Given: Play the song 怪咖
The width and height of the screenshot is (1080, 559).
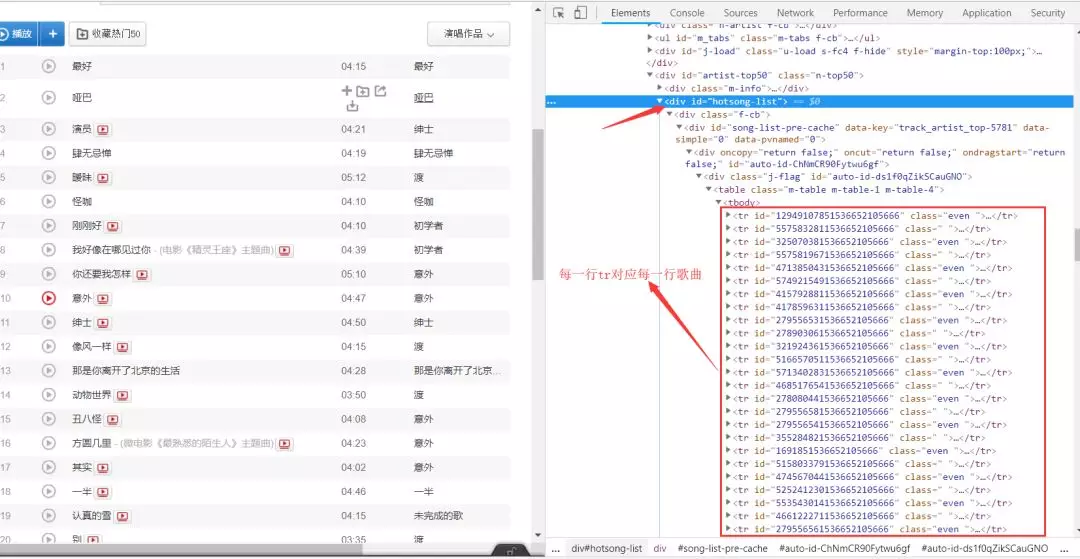Looking at the screenshot, I should pyautogui.click(x=48, y=201).
